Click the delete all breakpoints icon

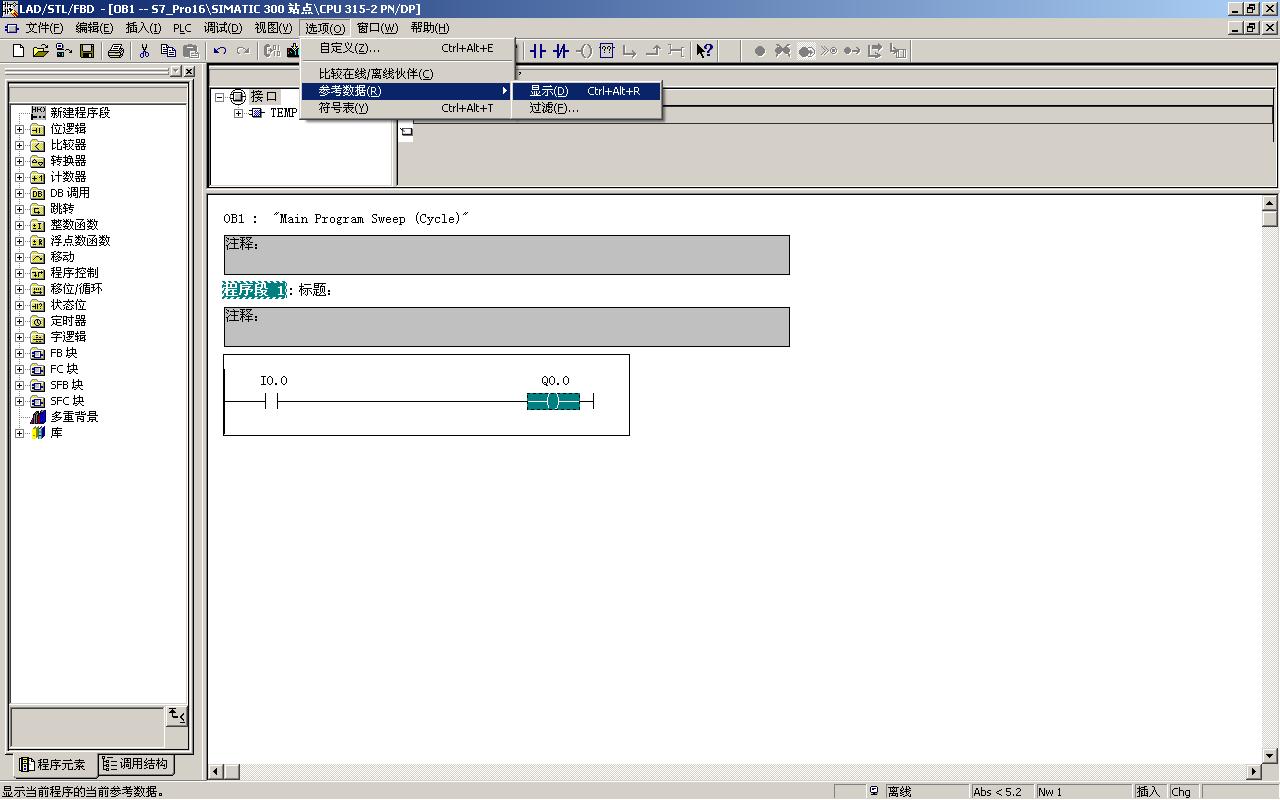click(783, 51)
